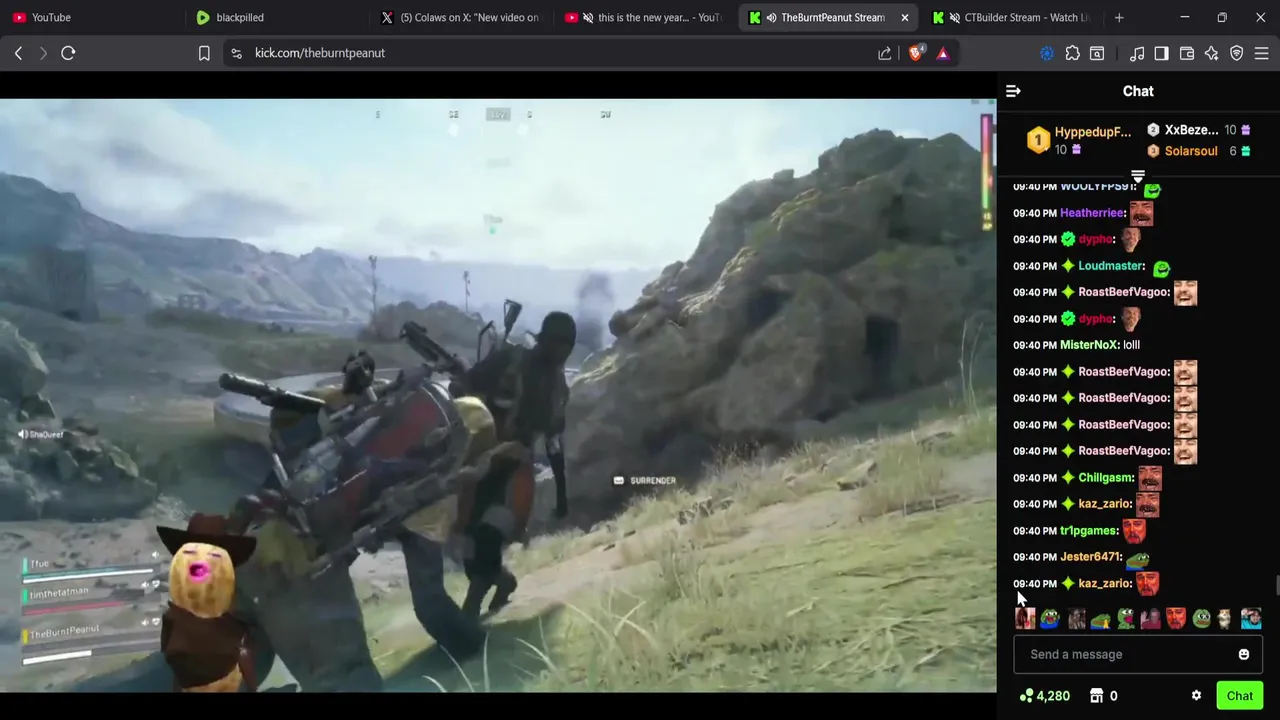Share this page icon

click(885, 53)
